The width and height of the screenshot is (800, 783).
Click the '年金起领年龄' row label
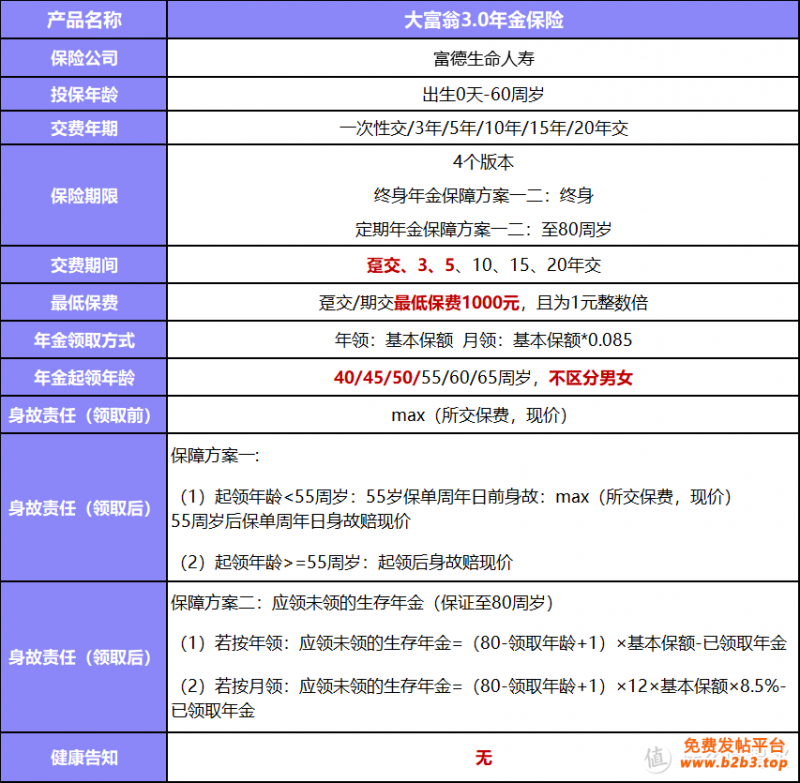coord(84,378)
